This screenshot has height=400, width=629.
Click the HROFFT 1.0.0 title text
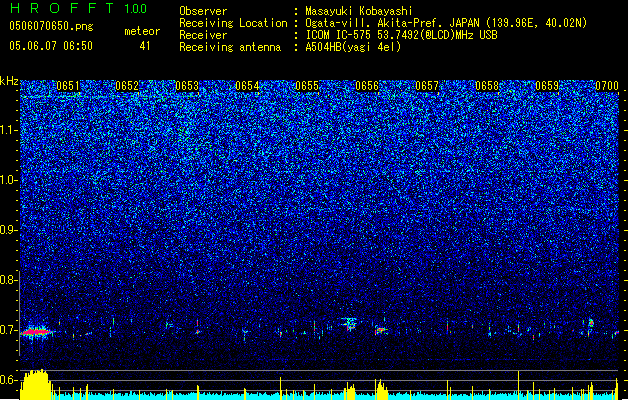78,8
